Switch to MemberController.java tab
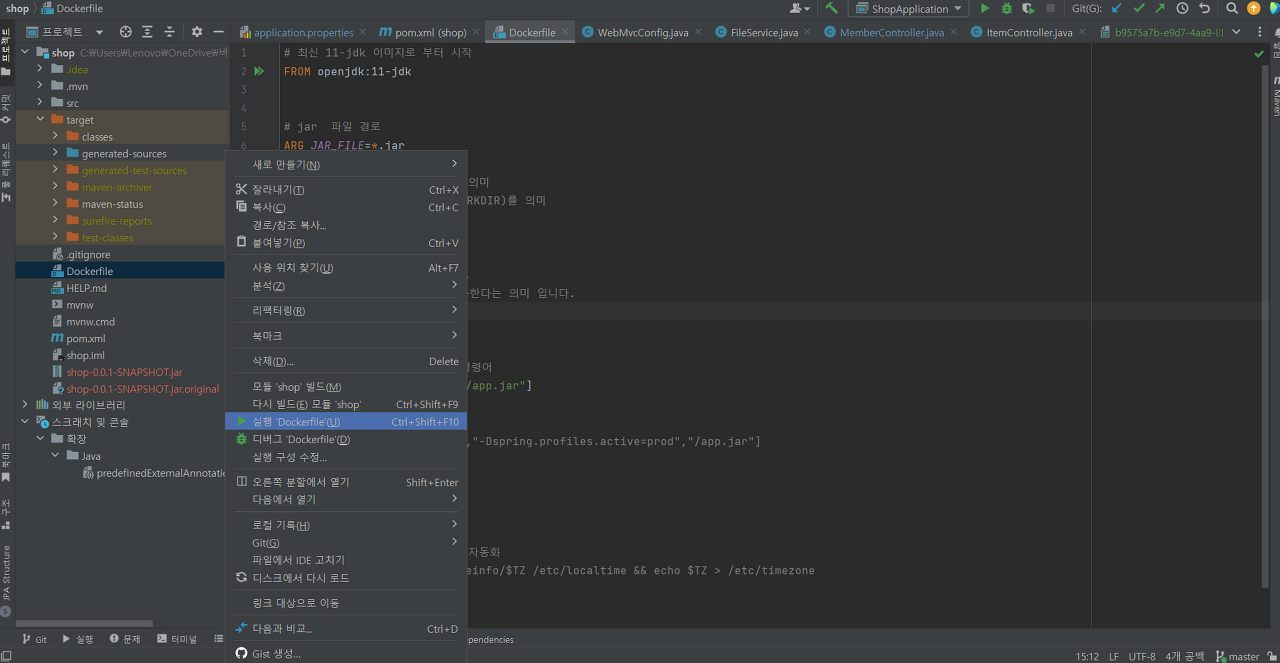The image size is (1280, 663). [891, 32]
